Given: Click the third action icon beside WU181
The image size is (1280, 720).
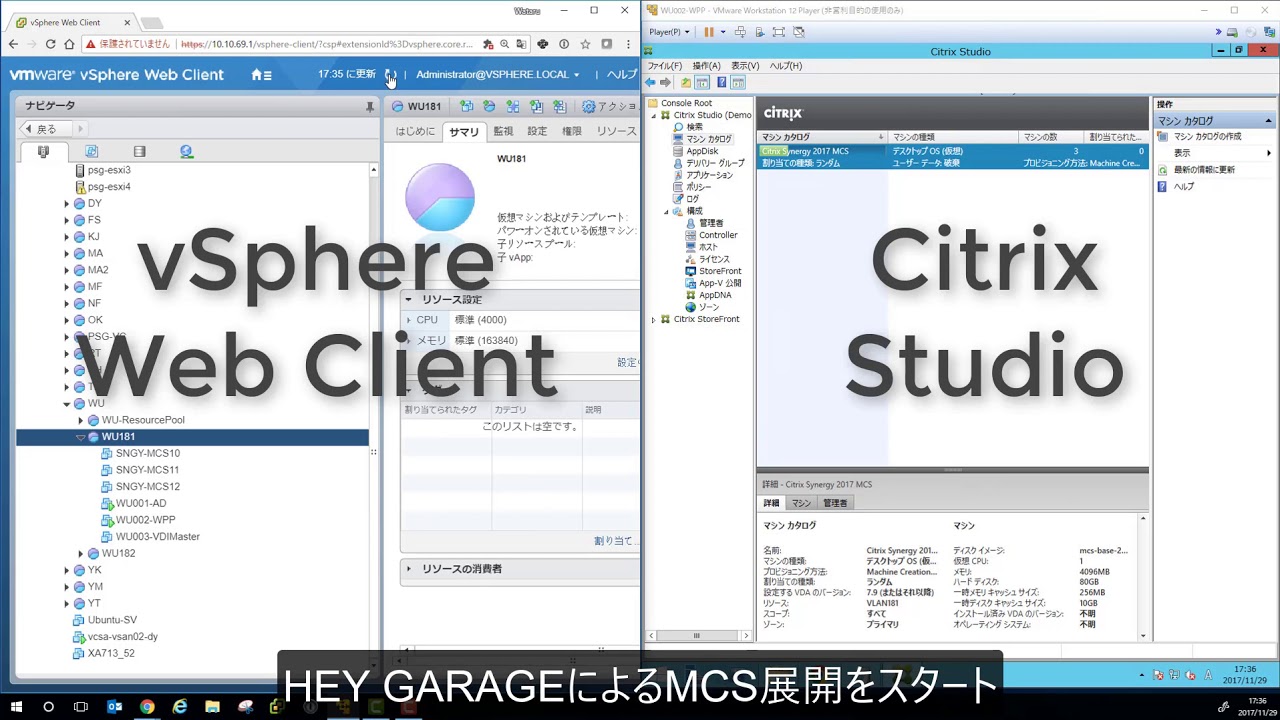Looking at the screenshot, I should coord(513,106).
